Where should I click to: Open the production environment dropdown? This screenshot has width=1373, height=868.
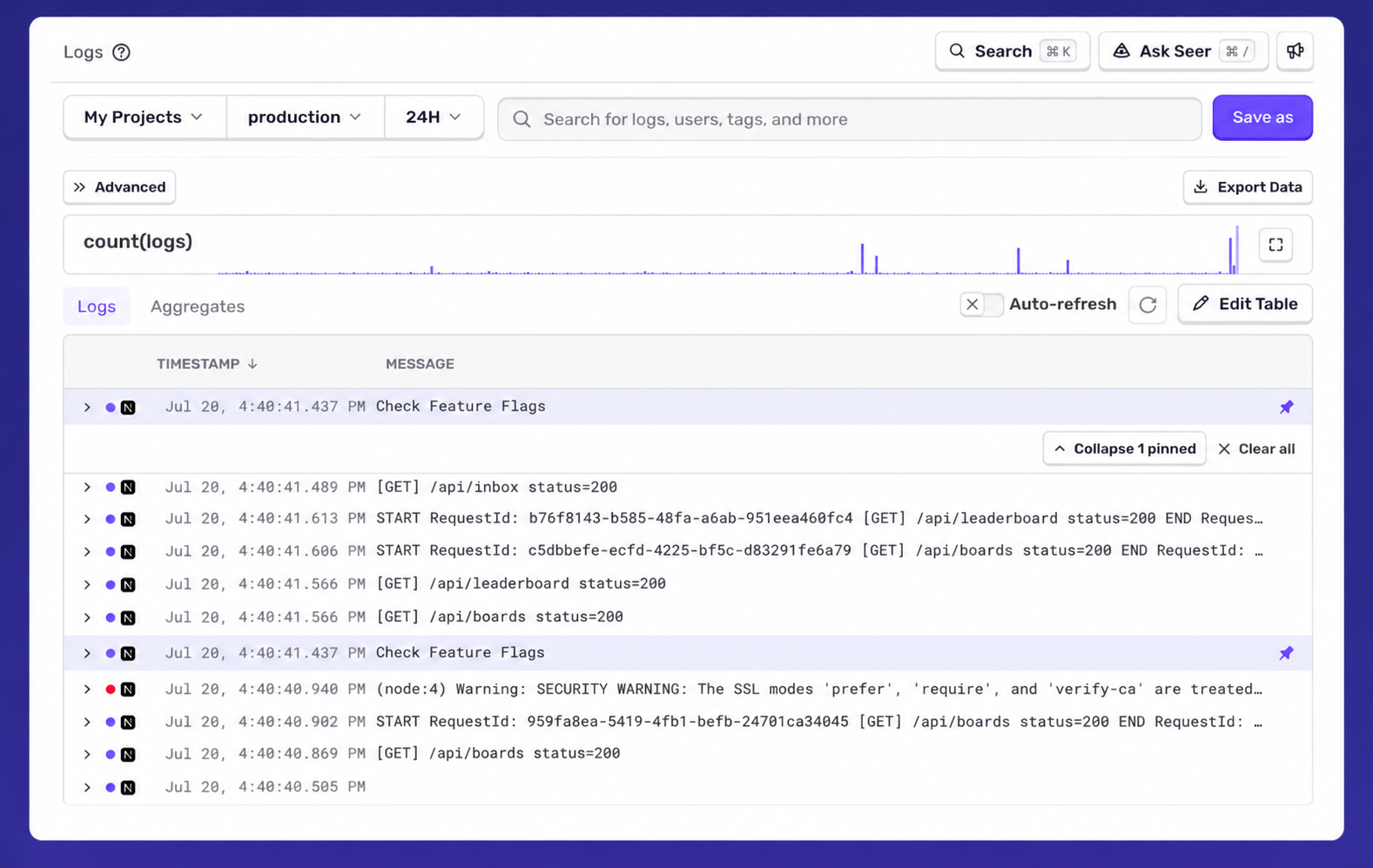[x=305, y=118]
